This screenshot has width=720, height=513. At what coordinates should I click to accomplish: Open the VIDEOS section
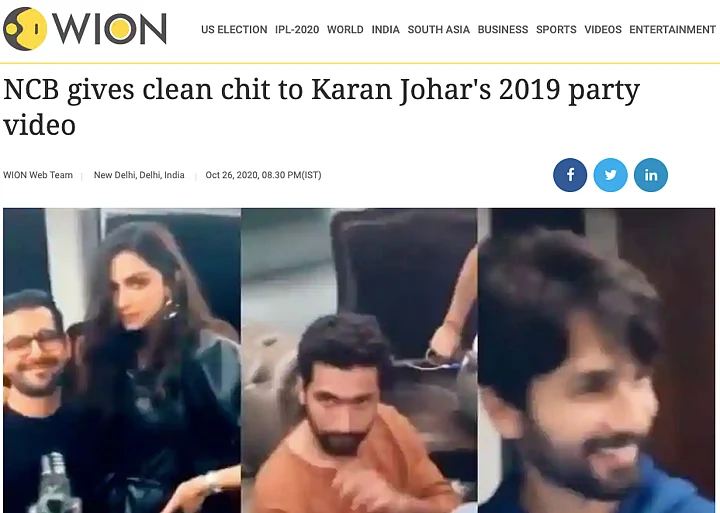click(x=603, y=29)
